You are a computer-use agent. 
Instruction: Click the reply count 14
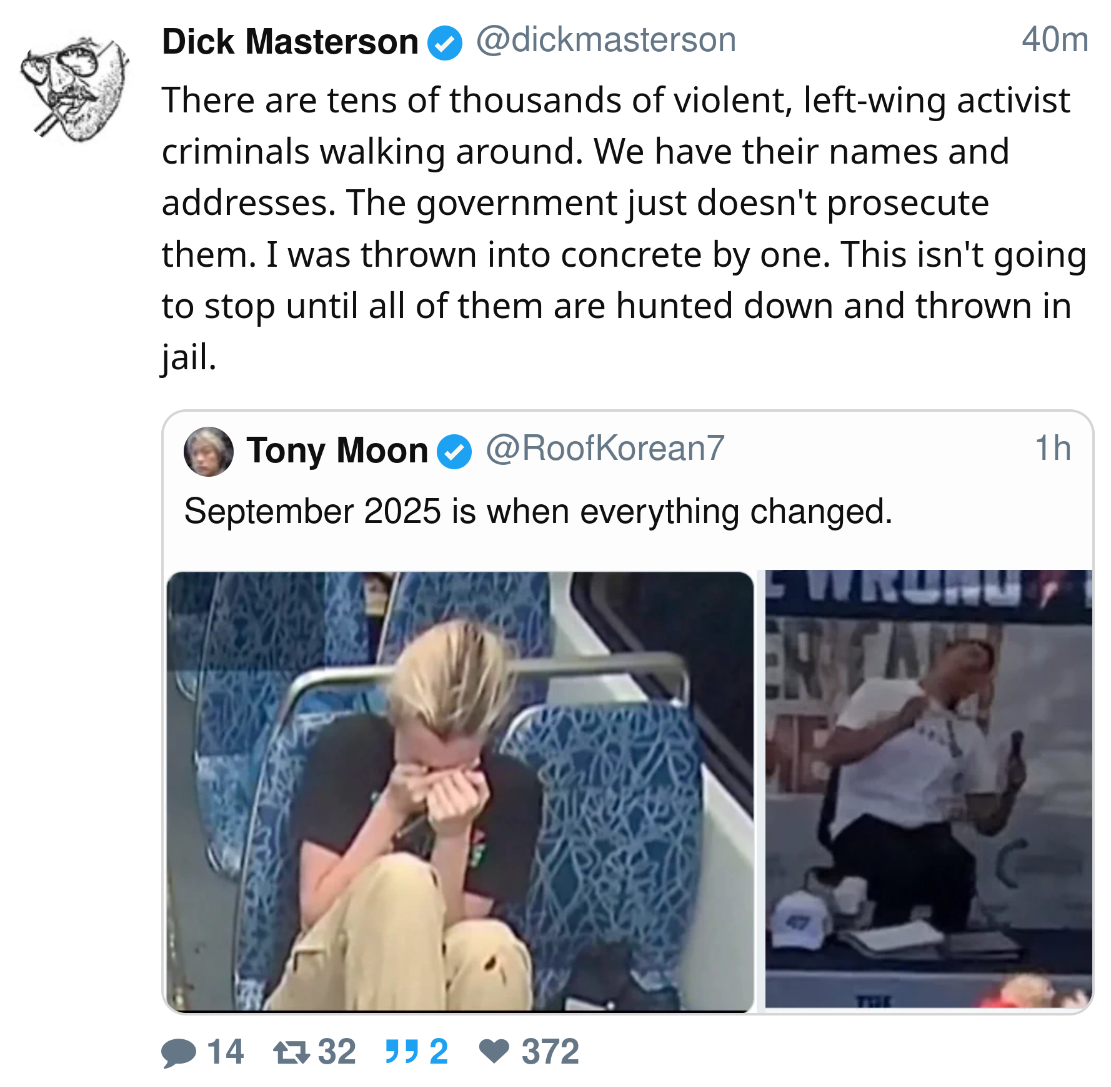coord(225,1052)
